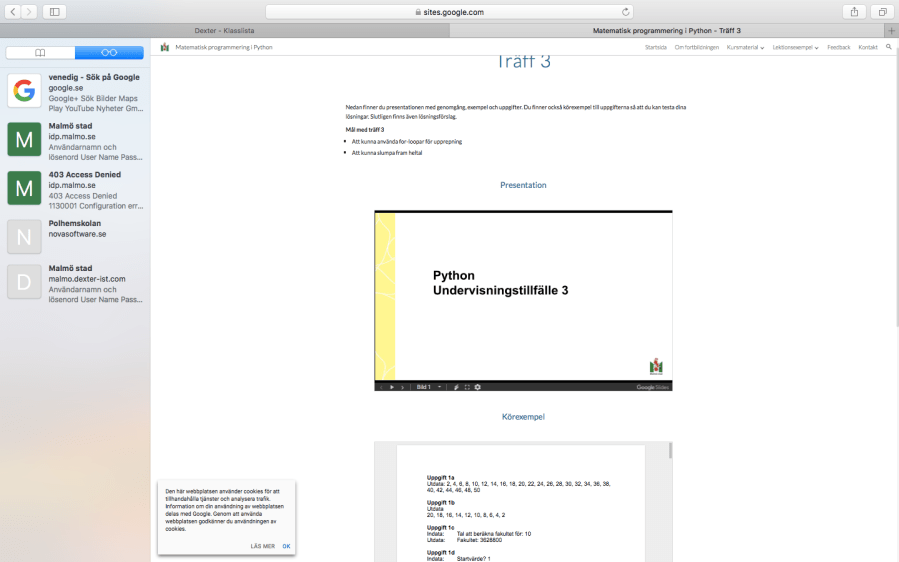Viewport: 899px width, 562px height.
Task: Open the site search magnifier icon
Action: [888, 47]
